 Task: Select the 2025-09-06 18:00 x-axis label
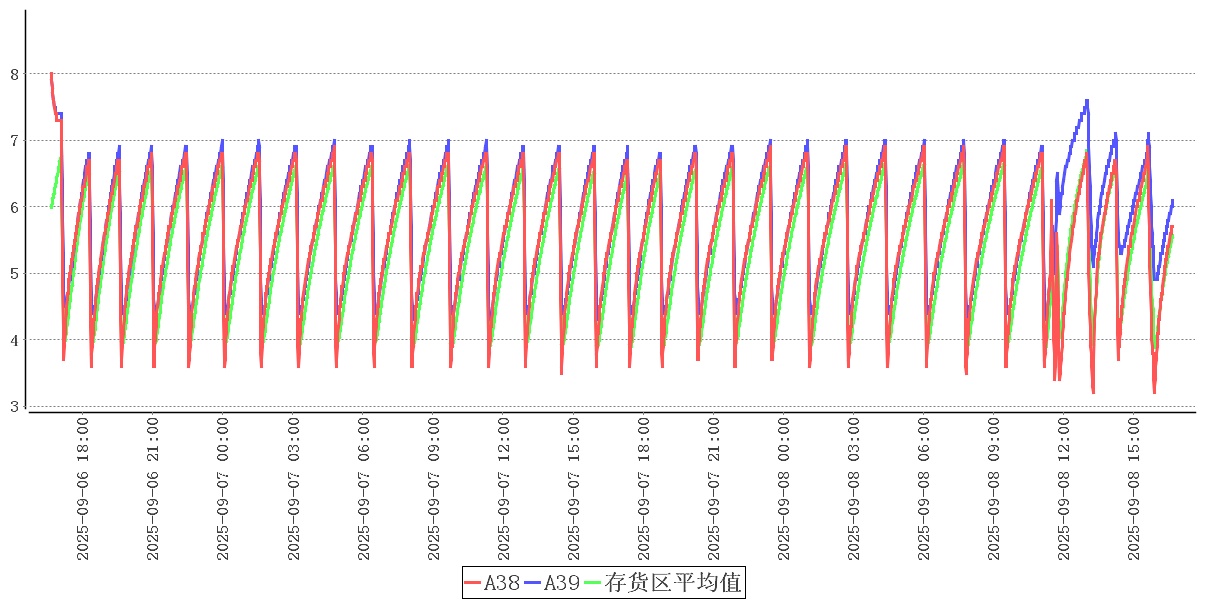click(83, 489)
